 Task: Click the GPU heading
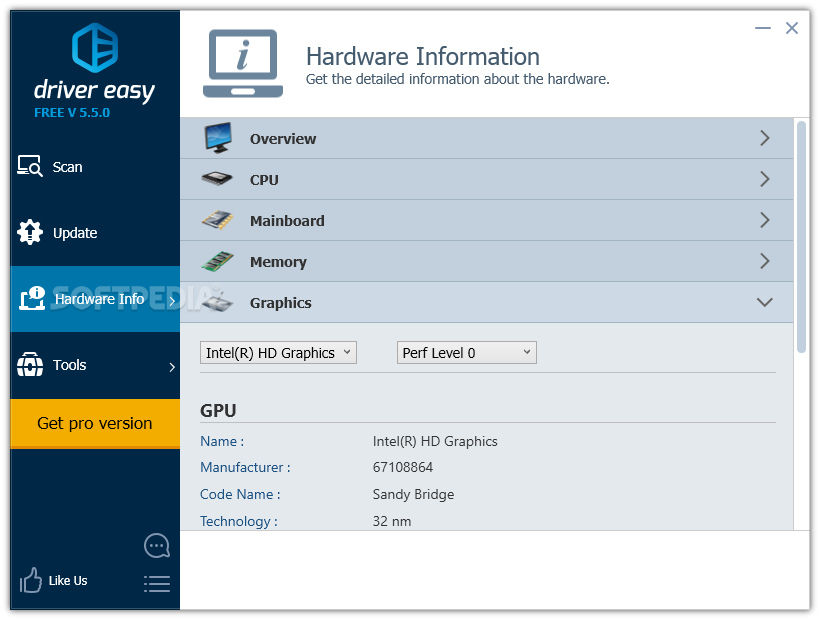pos(218,410)
